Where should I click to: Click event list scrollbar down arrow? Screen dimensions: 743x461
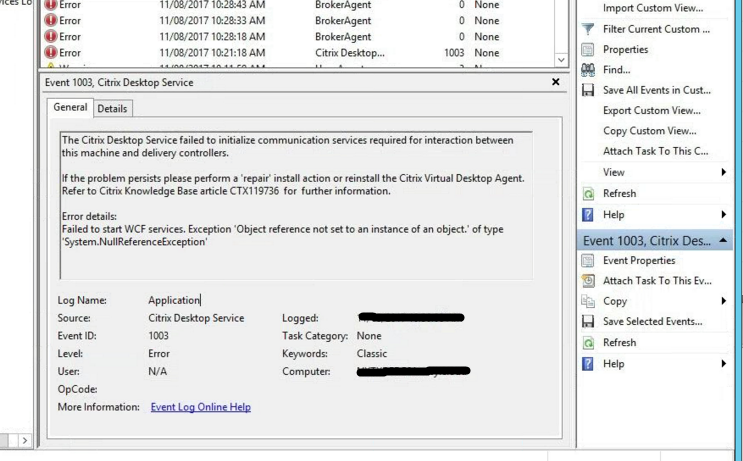561,60
